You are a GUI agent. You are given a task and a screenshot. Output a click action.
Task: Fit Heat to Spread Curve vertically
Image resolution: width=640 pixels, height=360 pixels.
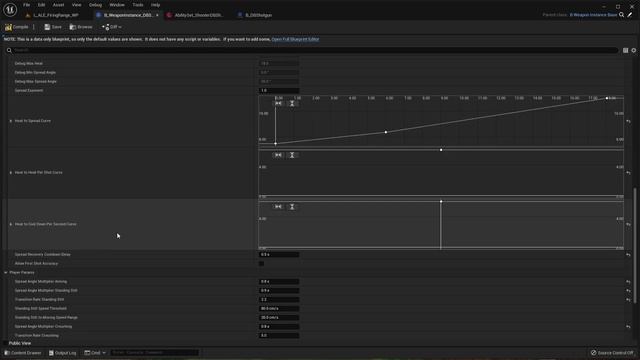[x=292, y=104]
